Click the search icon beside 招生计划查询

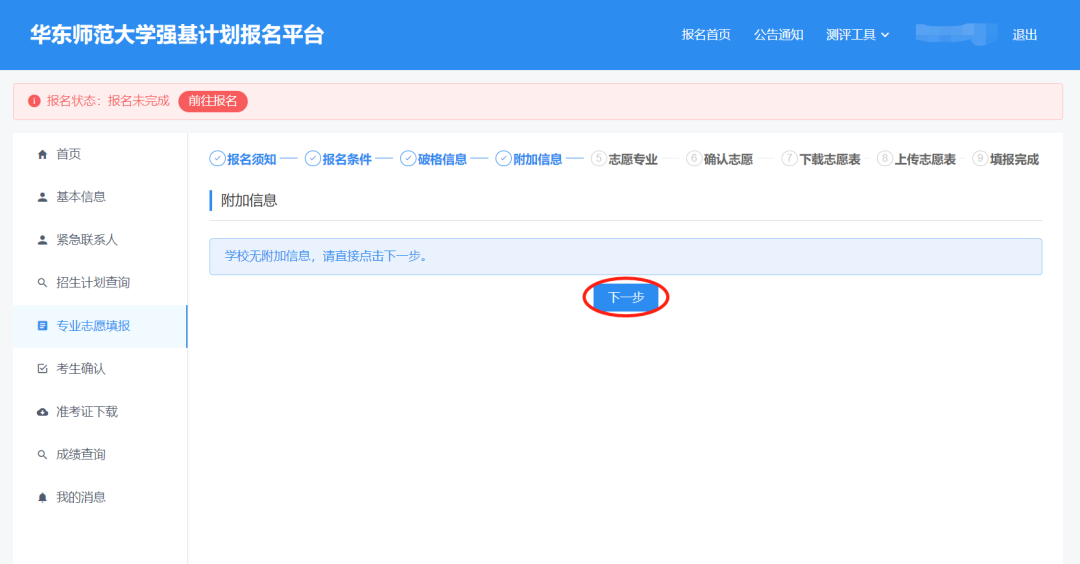click(42, 283)
